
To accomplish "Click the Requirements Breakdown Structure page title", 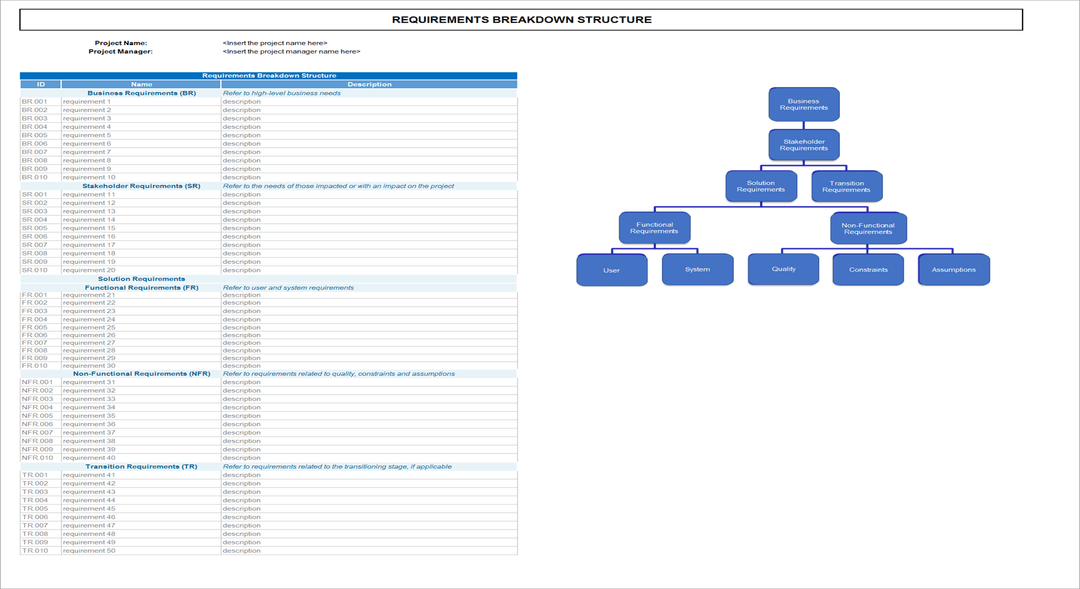I will pos(521,19).
